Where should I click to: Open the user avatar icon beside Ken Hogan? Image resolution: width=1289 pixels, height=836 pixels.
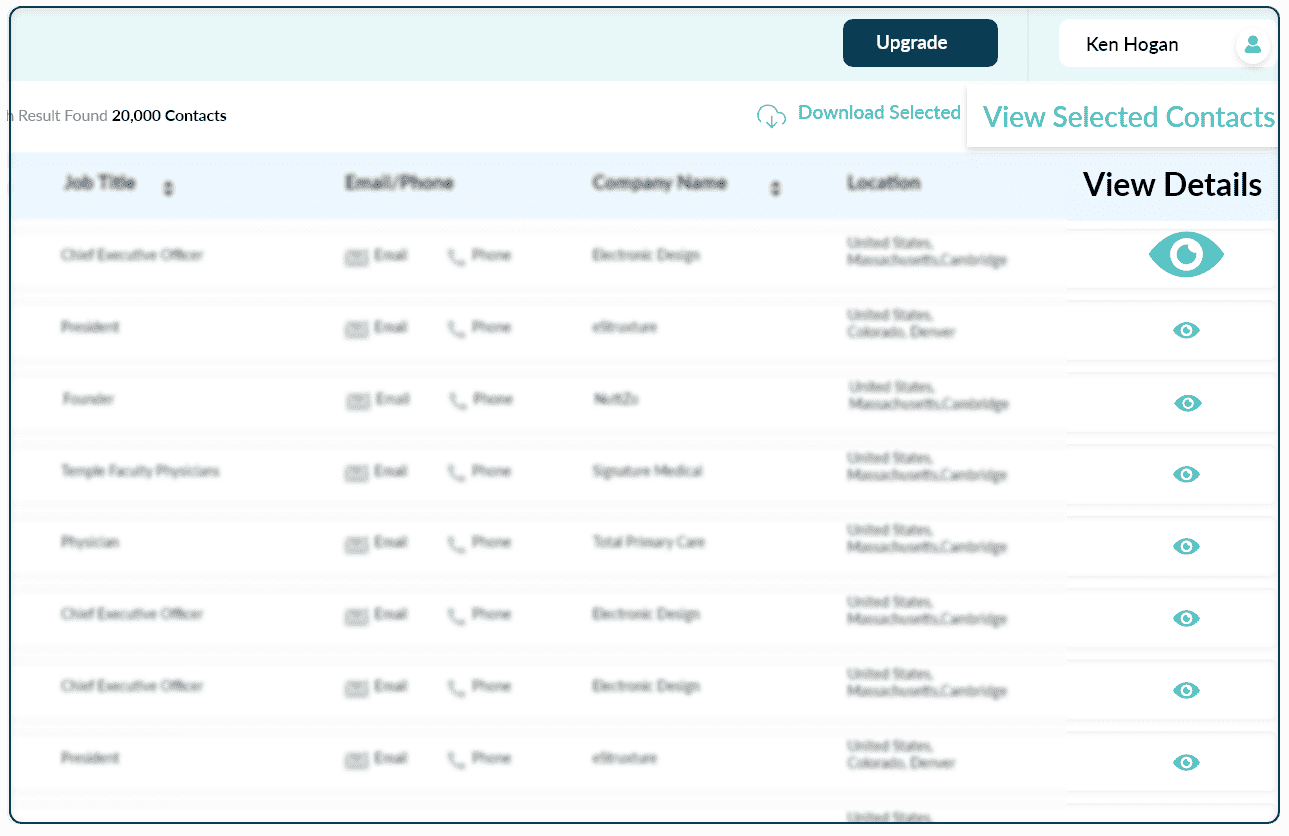coord(1252,45)
